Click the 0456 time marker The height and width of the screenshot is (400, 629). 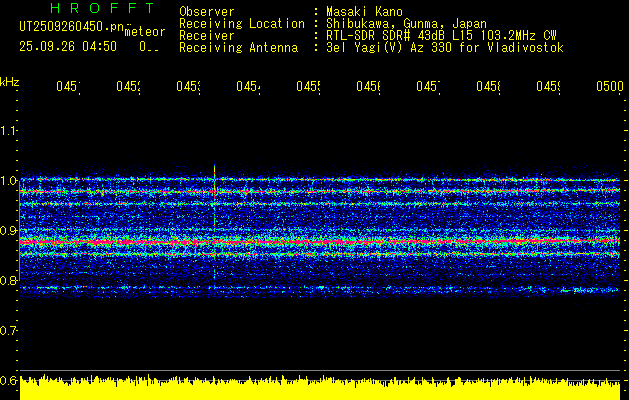(x=368, y=86)
